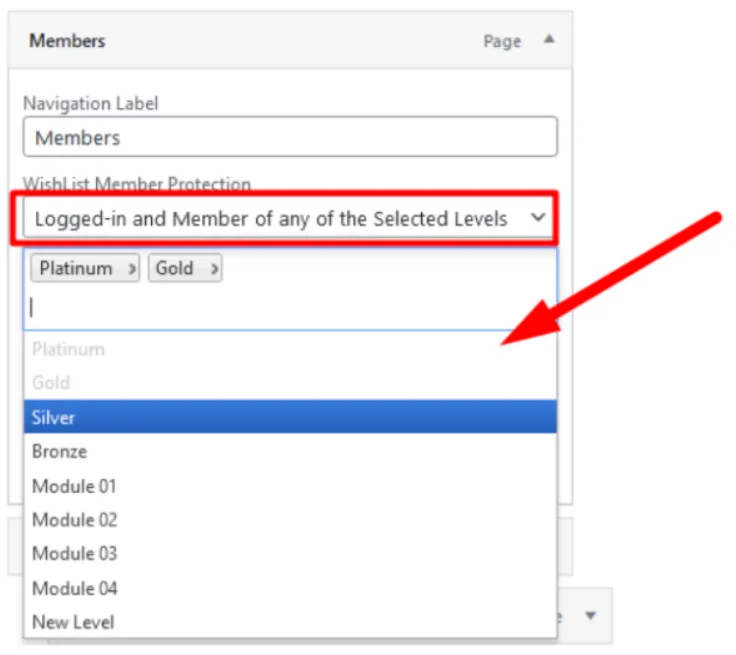The height and width of the screenshot is (655, 736).
Task: Collapse the Members menu item panel
Action: [x=548, y=40]
